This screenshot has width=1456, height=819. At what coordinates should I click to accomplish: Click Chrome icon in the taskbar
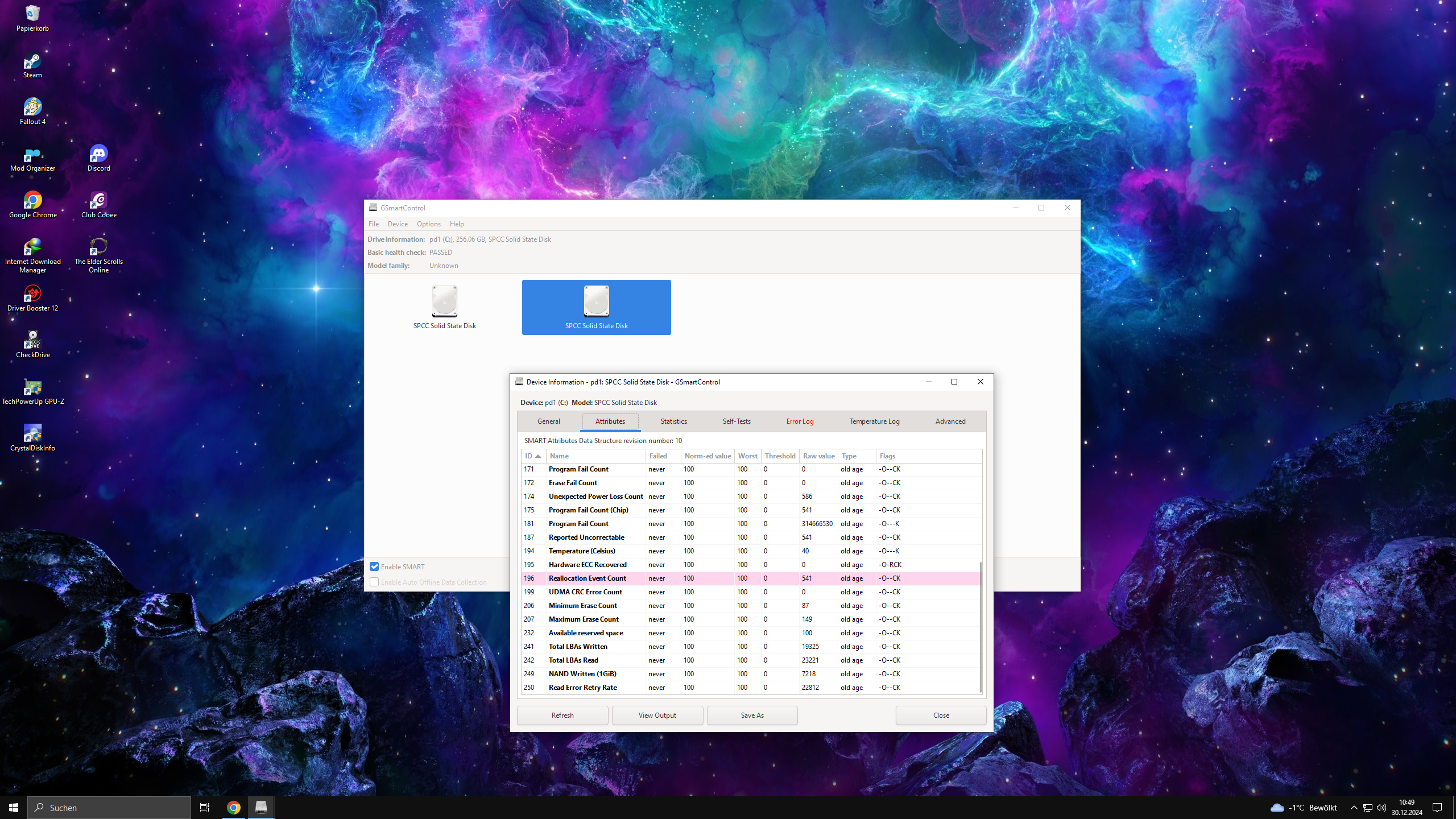coord(233,808)
